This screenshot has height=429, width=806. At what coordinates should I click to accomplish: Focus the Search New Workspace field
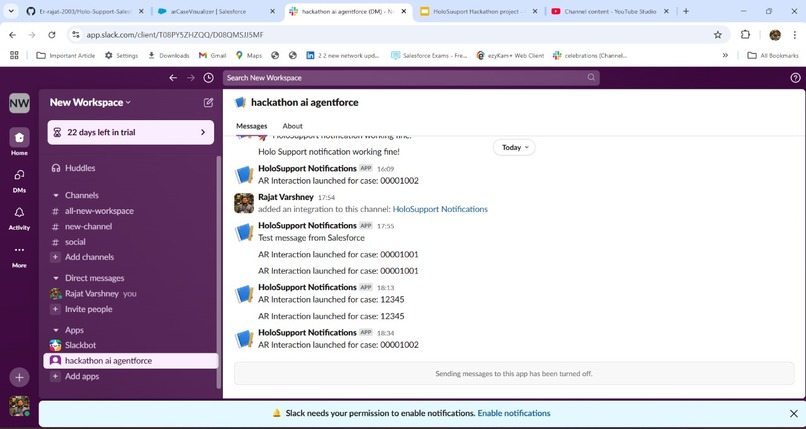point(411,78)
